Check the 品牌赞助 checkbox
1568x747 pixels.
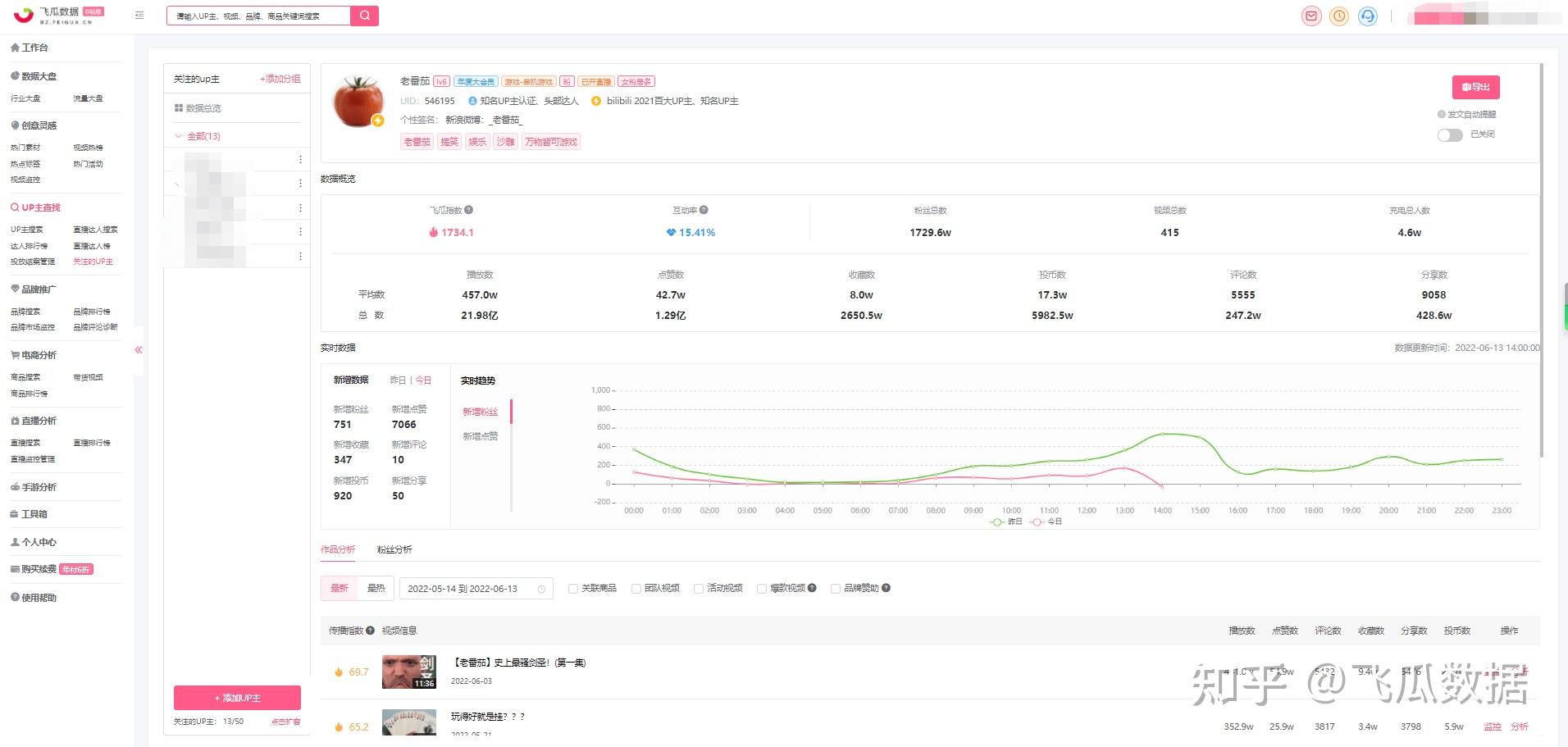coord(836,589)
